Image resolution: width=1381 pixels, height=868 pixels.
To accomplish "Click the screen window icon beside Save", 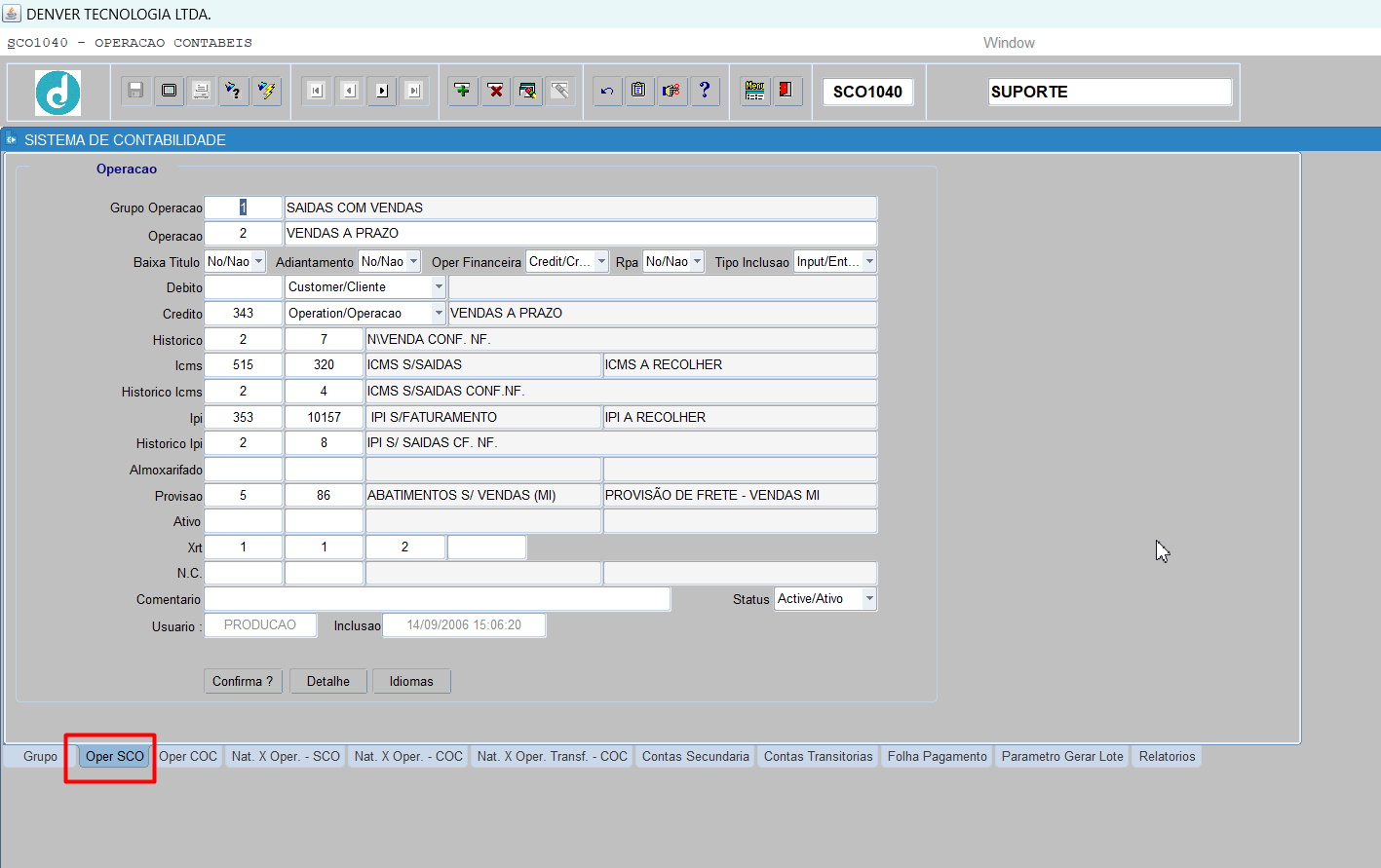I will [169, 91].
